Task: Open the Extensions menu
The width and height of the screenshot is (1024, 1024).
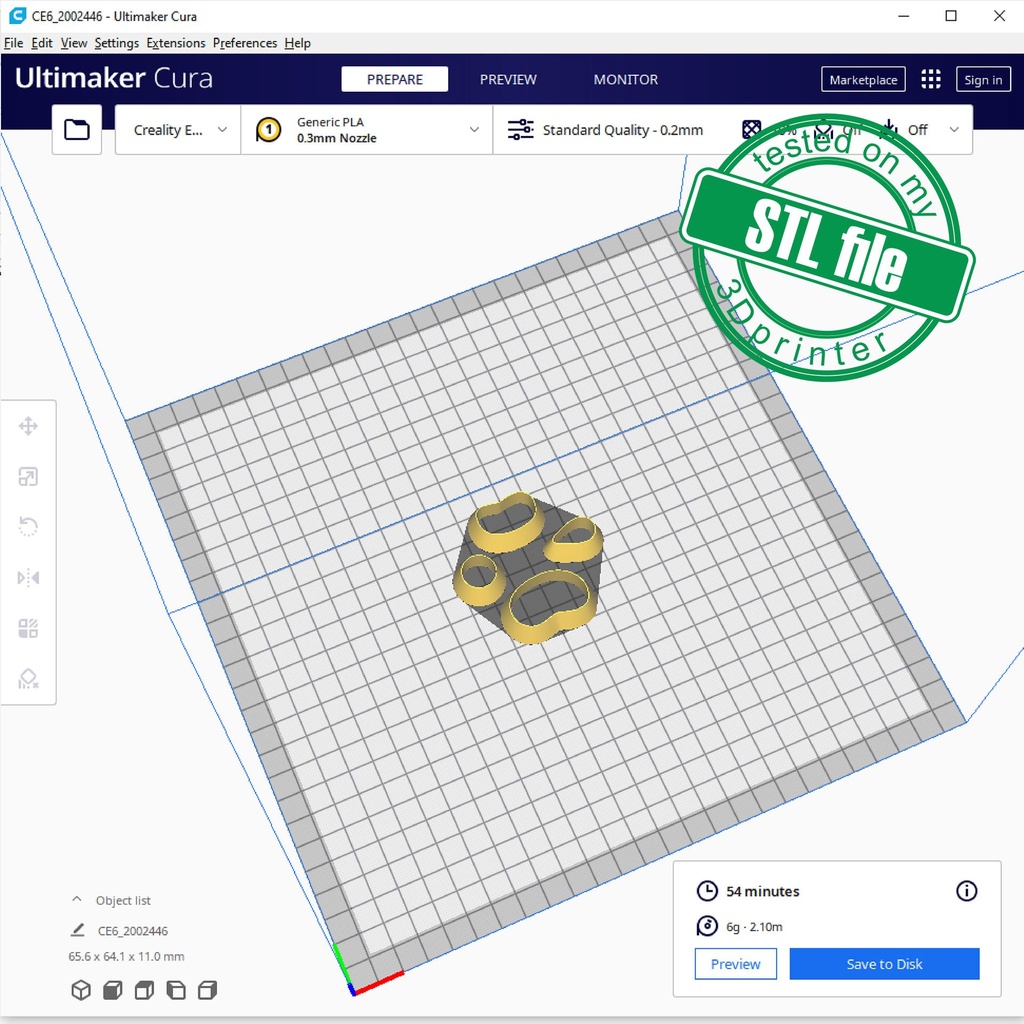Action: click(175, 43)
